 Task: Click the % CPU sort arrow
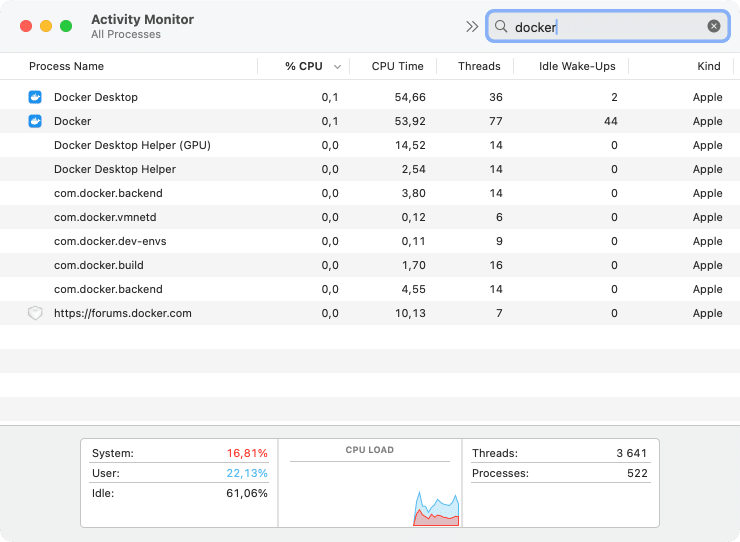click(x=337, y=67)
